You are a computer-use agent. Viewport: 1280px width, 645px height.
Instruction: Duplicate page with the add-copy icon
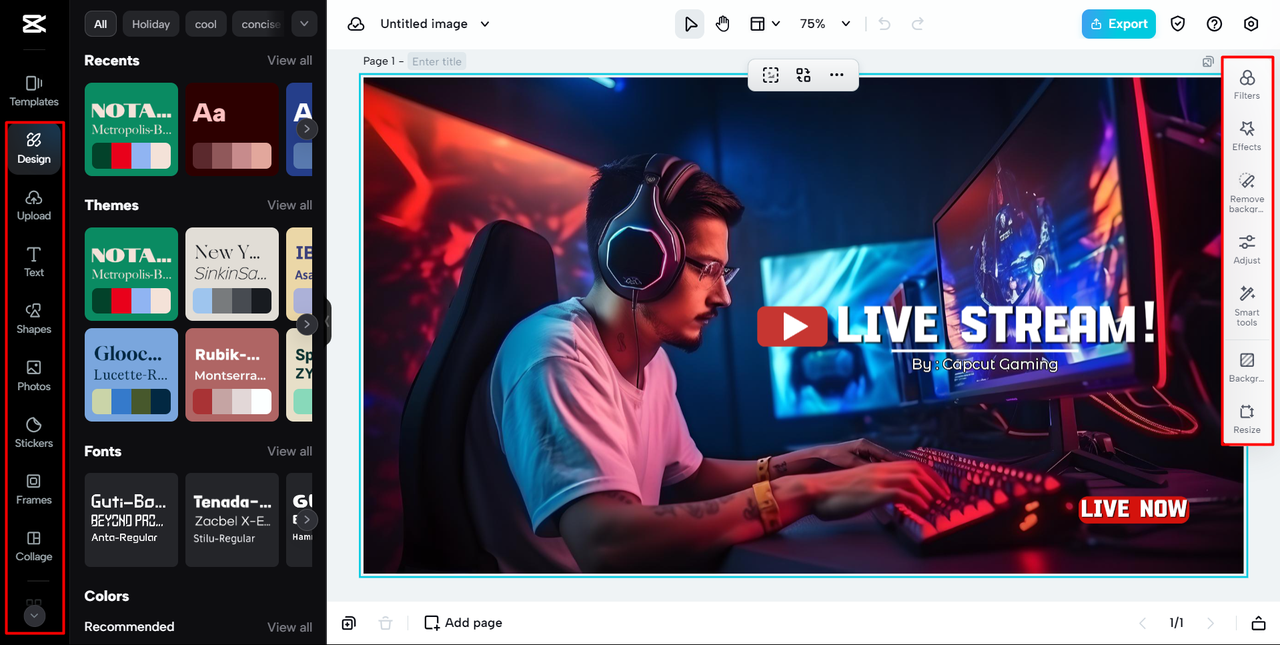348,623
